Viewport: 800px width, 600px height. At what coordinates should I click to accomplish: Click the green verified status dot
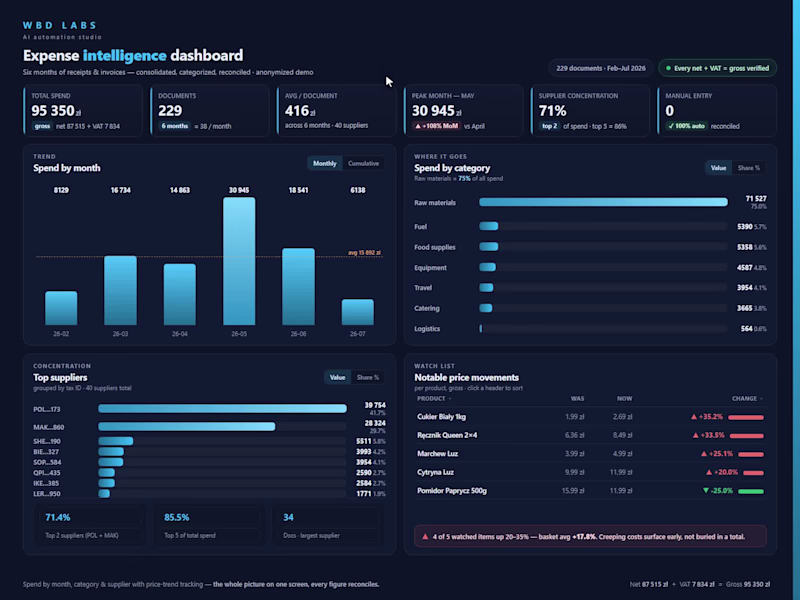tap(668, 68)
